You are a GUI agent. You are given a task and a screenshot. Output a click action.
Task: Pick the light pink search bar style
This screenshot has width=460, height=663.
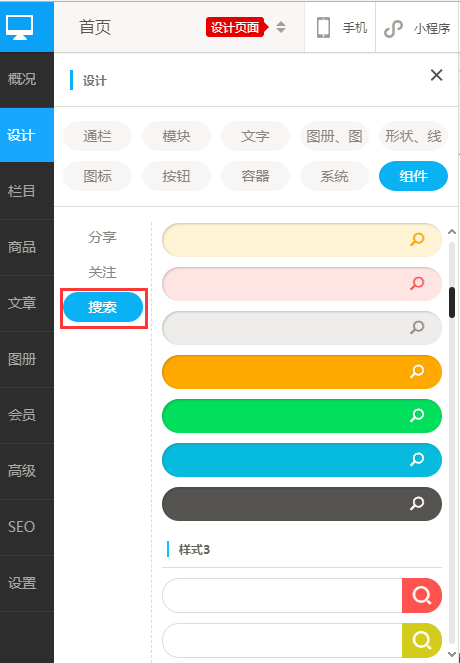tap(302, 284)
